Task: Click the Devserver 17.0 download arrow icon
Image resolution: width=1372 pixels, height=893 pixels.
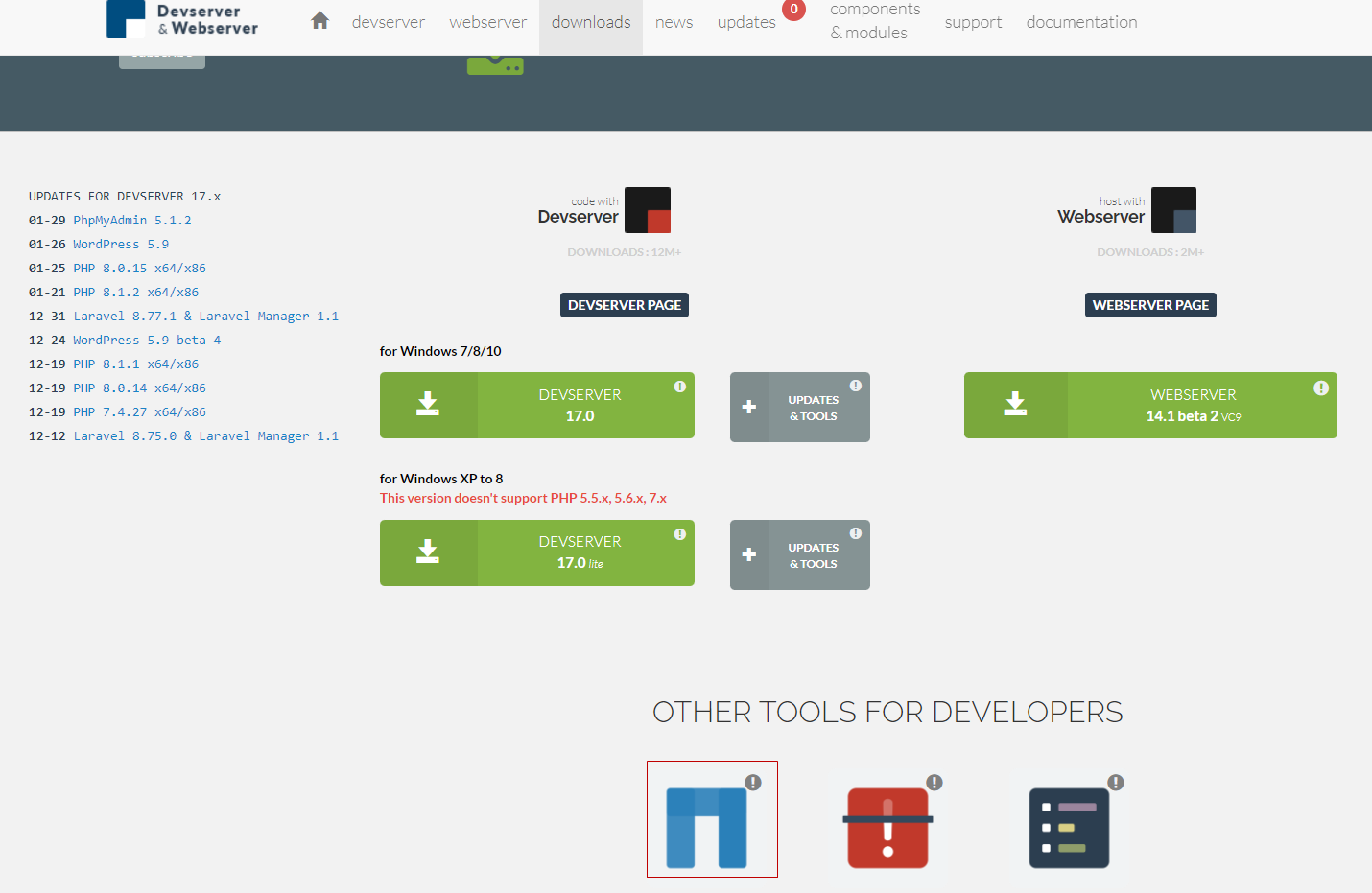Action: tap(428, 405)
